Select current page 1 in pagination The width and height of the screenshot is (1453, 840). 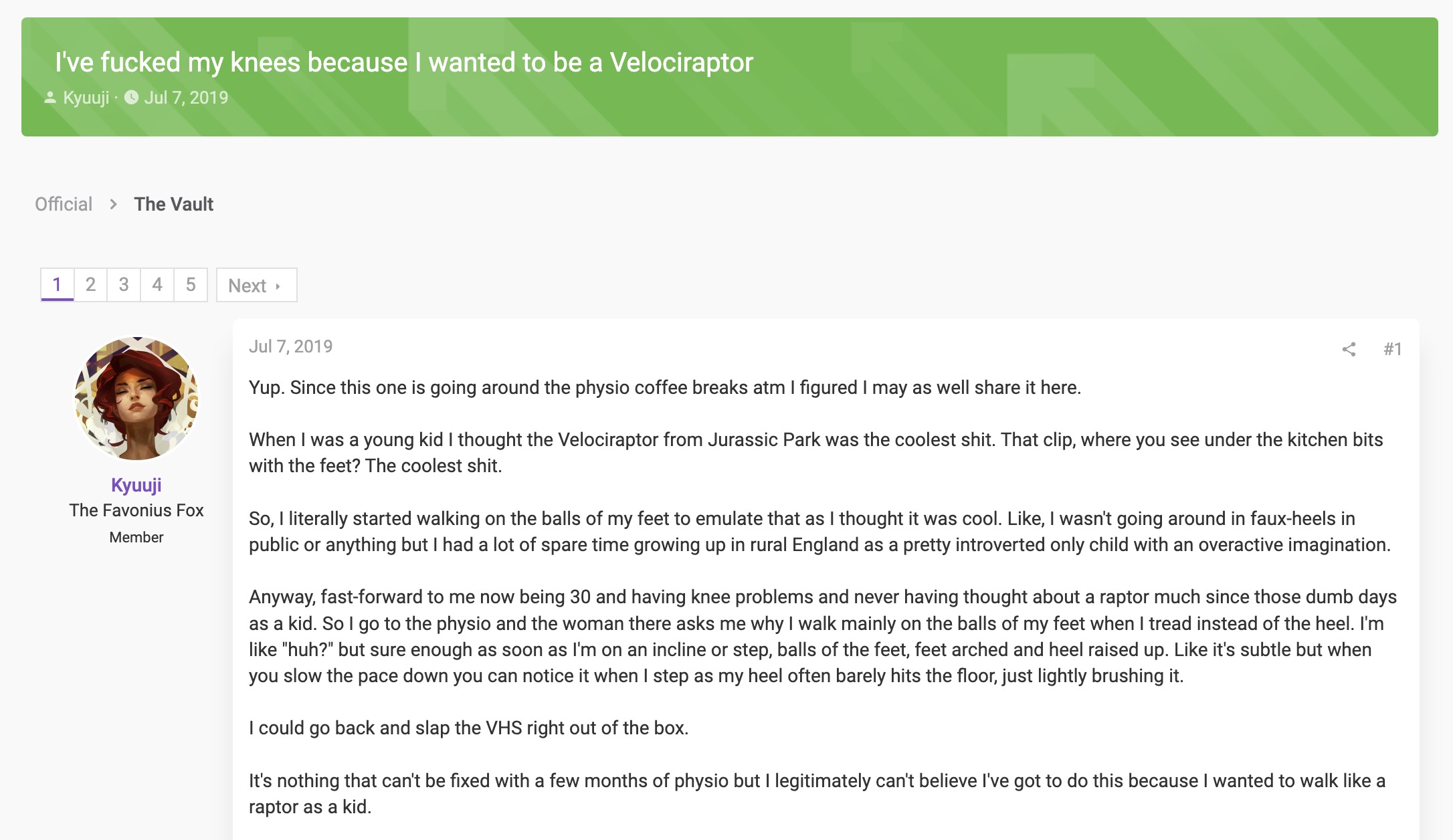[57, 285]
